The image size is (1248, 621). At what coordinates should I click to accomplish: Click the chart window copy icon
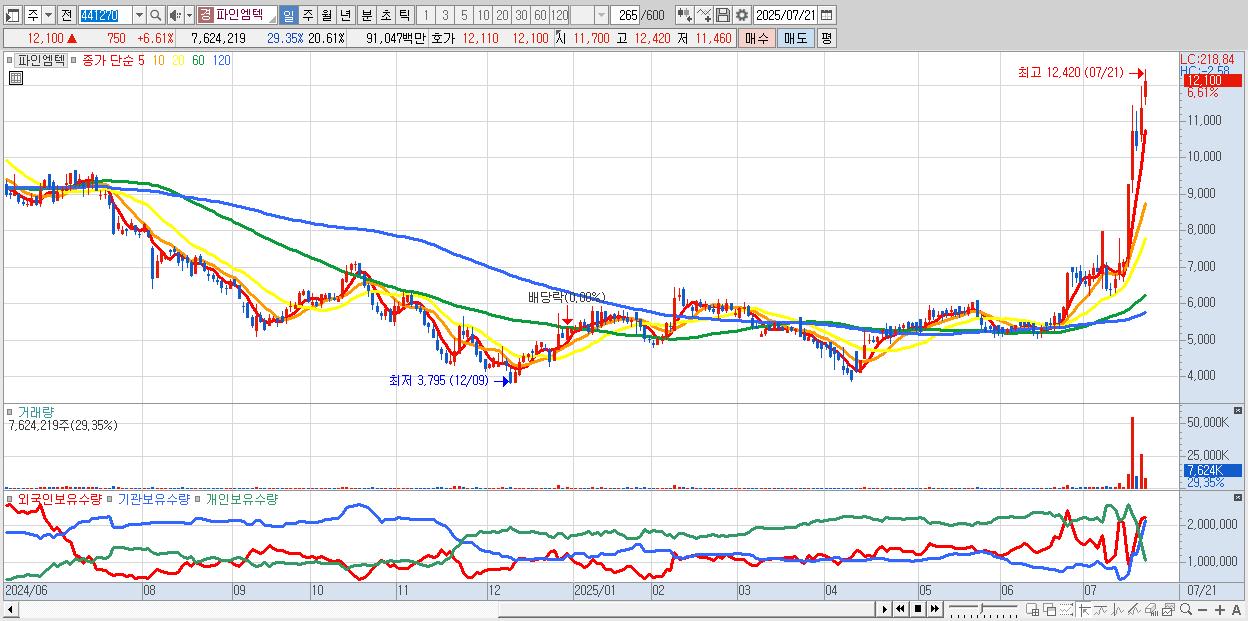point(1168,609)
